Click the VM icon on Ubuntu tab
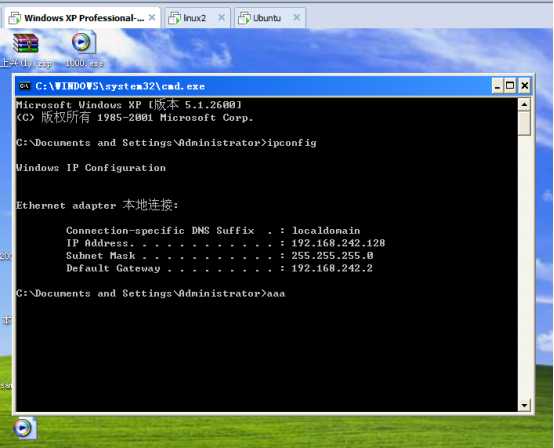Screen dimensions: 554x448 [x=244, y=18]
